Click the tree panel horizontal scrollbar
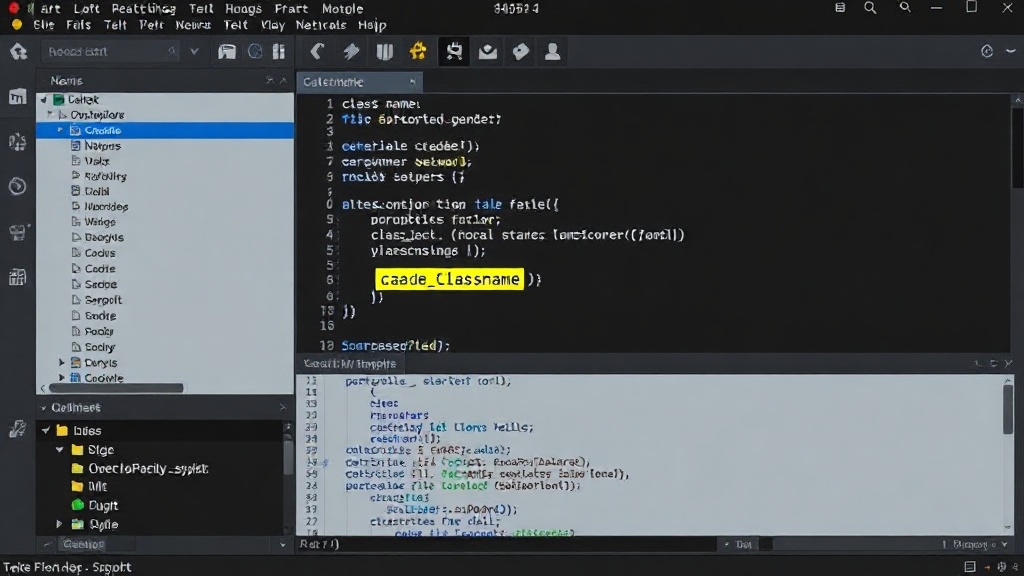This screenshot has width=1024, height=576. point(116,388)
